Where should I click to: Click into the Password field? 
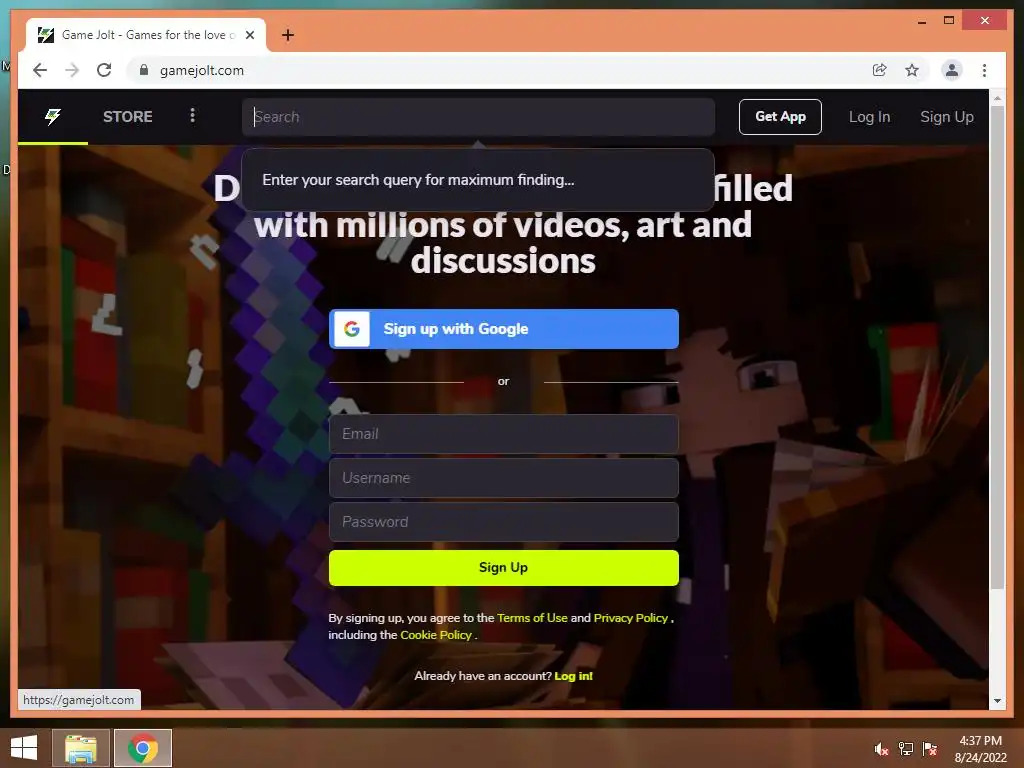[504, 522]
